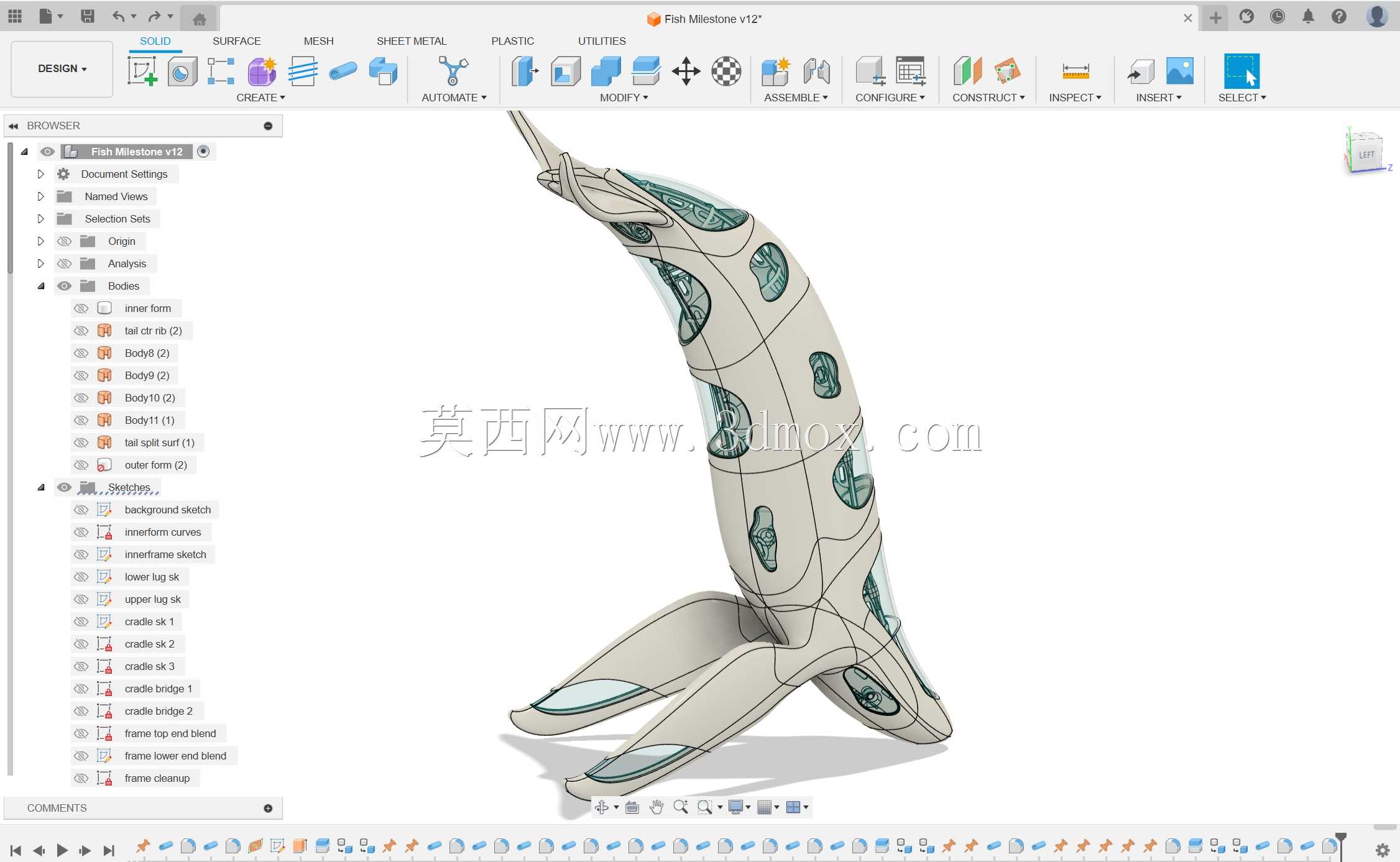Activate the Measure tool
This screenshot has width=1400, height=862.
[1075, 71]
